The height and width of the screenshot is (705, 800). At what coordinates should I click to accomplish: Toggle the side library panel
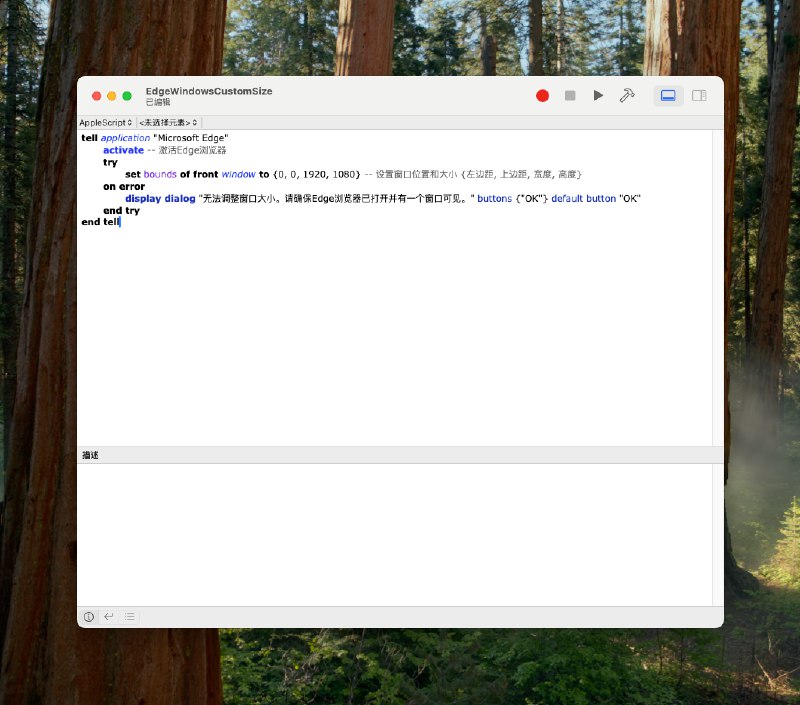point(699,95)
